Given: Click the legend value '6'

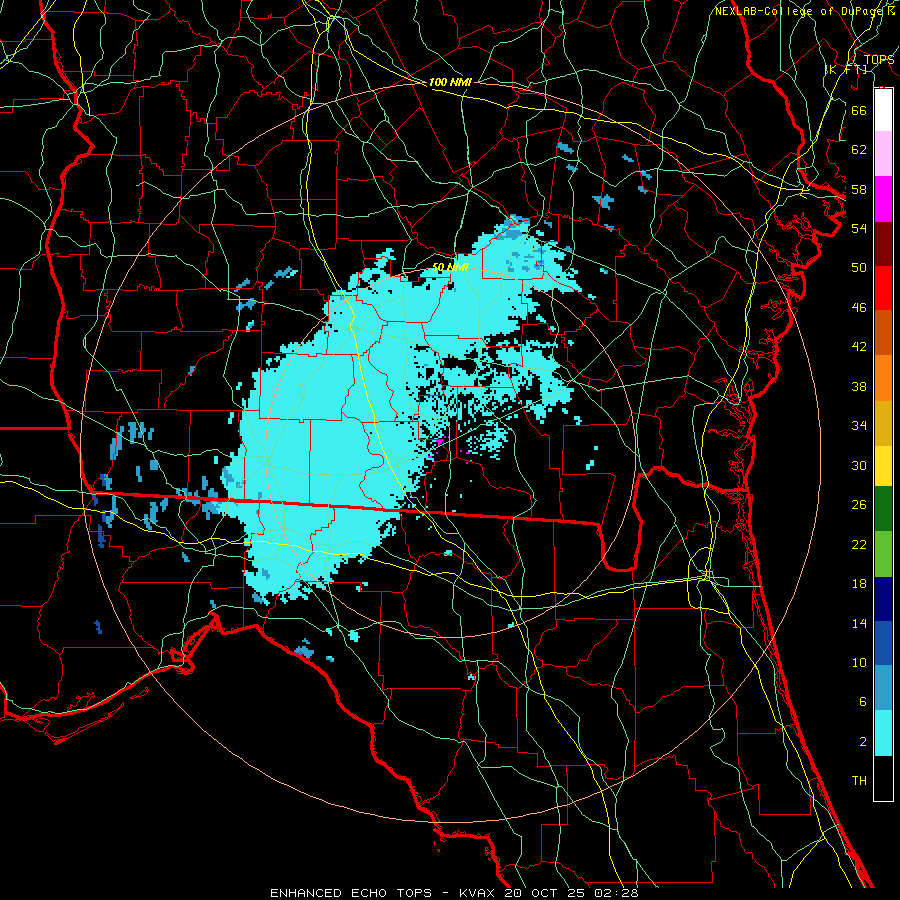Looking at the screenshot, I should (862, 701).
